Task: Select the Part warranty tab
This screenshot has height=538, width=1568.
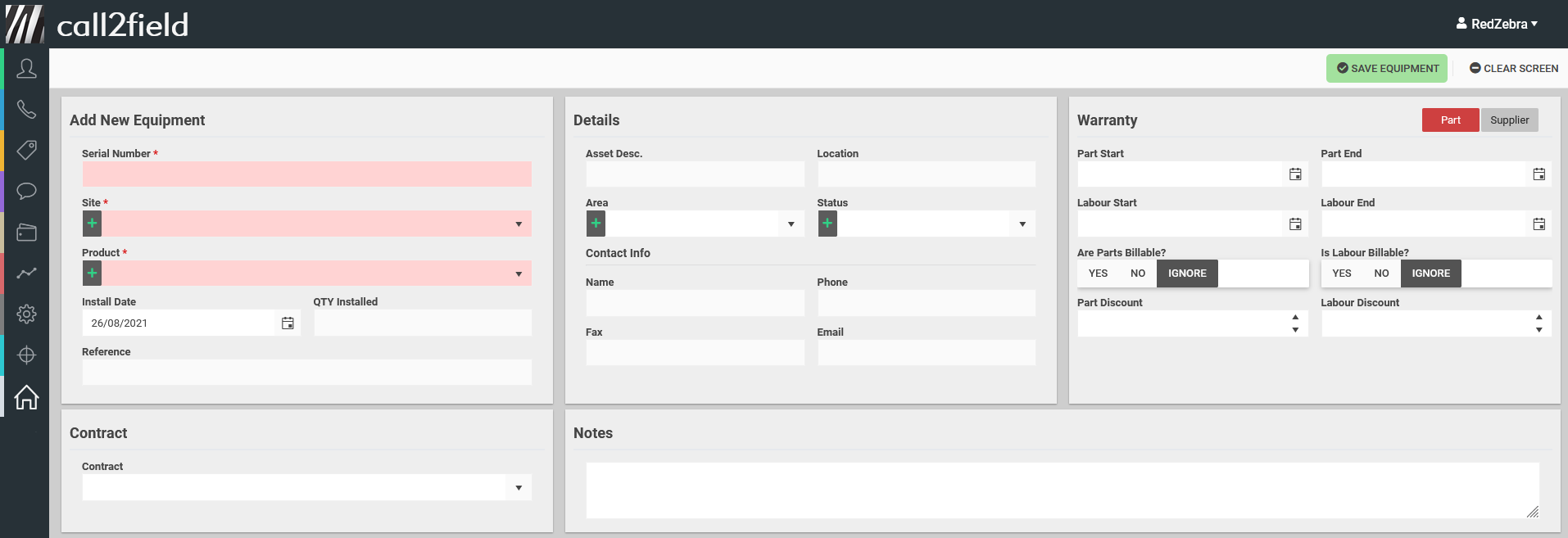Action: point(1450,120)
